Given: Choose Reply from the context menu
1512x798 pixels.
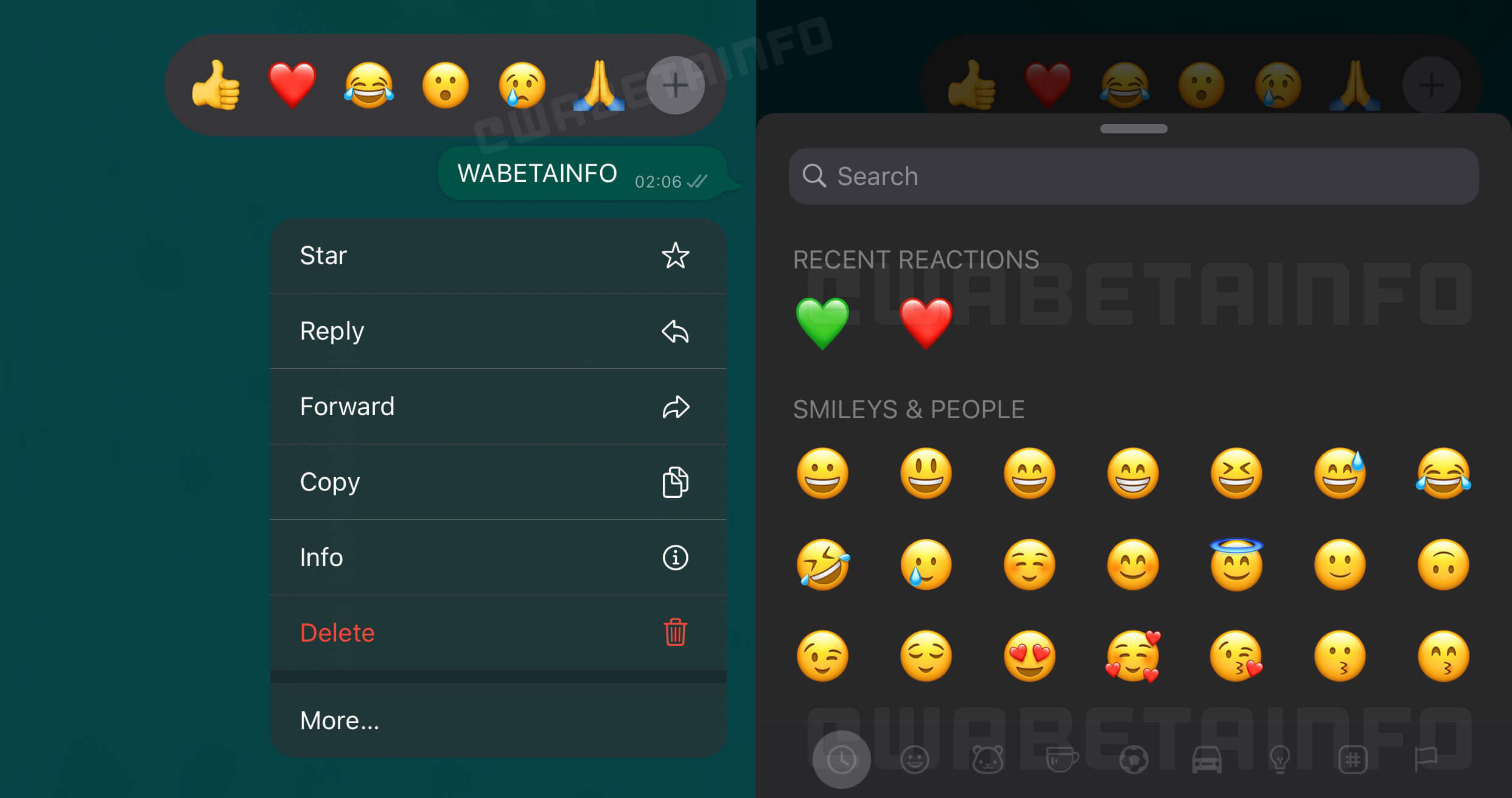Looking at the screenshot, I should coord(498,331).
